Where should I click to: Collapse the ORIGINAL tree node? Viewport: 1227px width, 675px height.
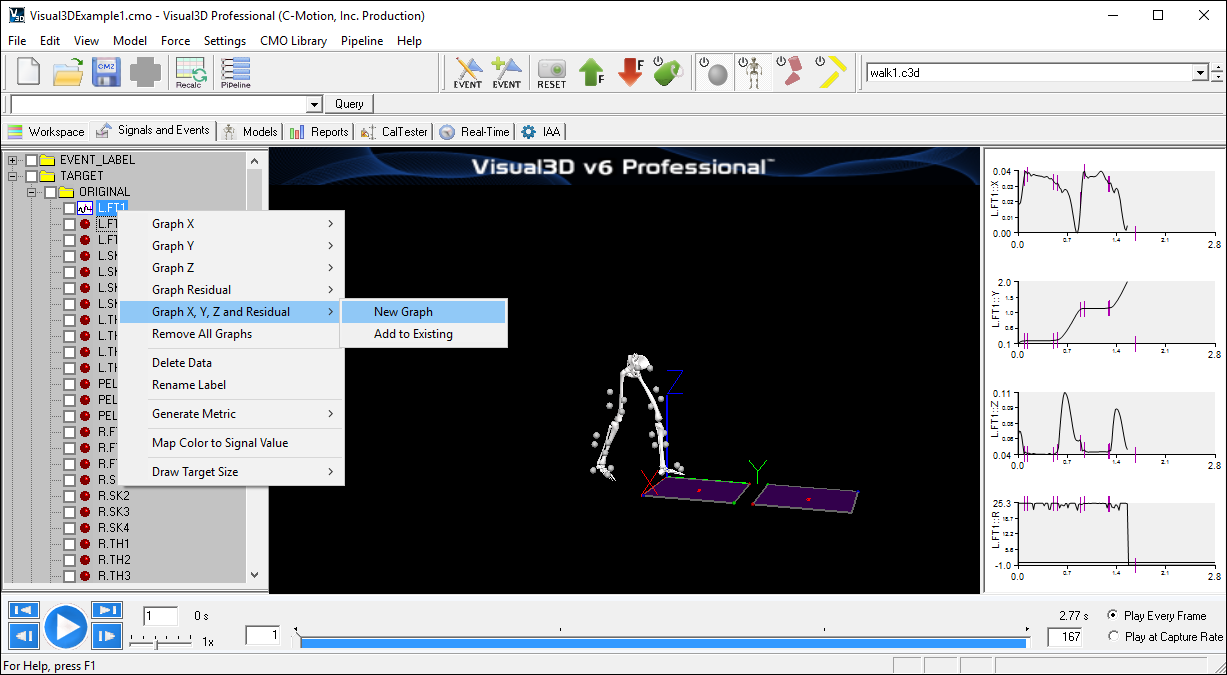pos(32,192)
